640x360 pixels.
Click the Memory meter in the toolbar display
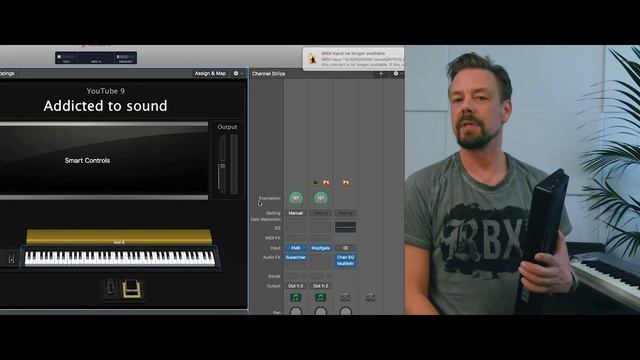click(125, 58)
